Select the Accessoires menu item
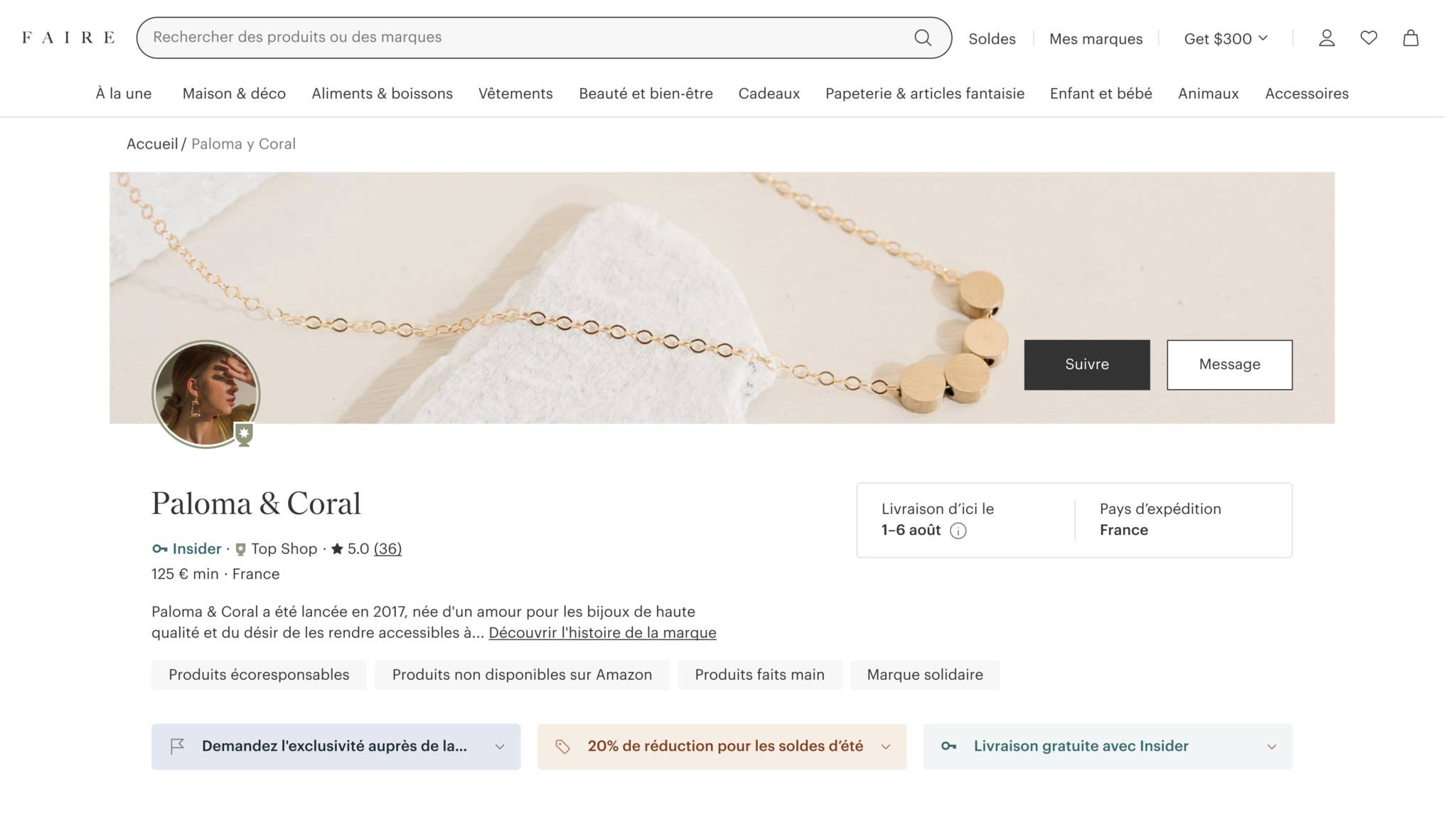1456x815 pixels. pyautogui.click(x=1306, y=93)
